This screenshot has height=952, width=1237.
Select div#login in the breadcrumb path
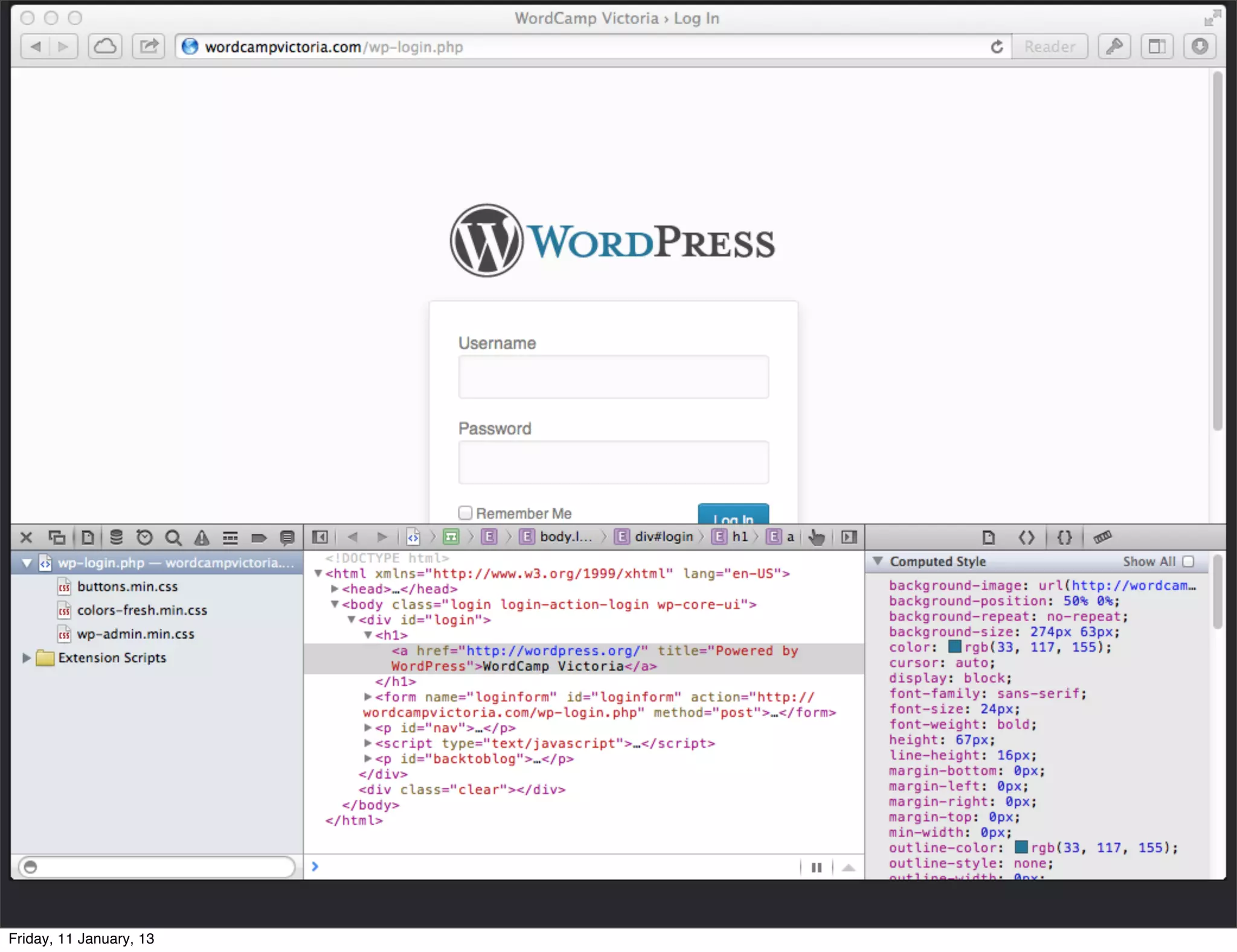tap(663, 537)
